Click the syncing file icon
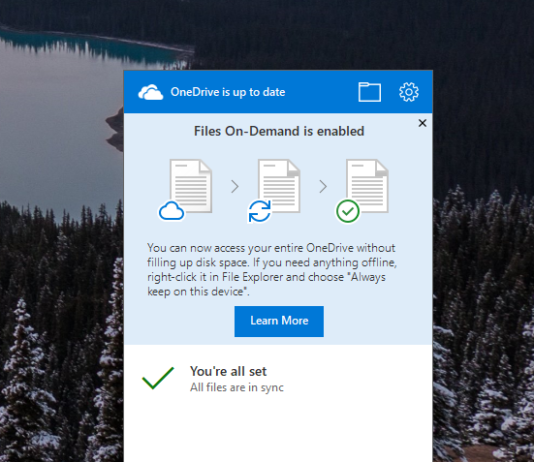 click(x=274, y=191)
